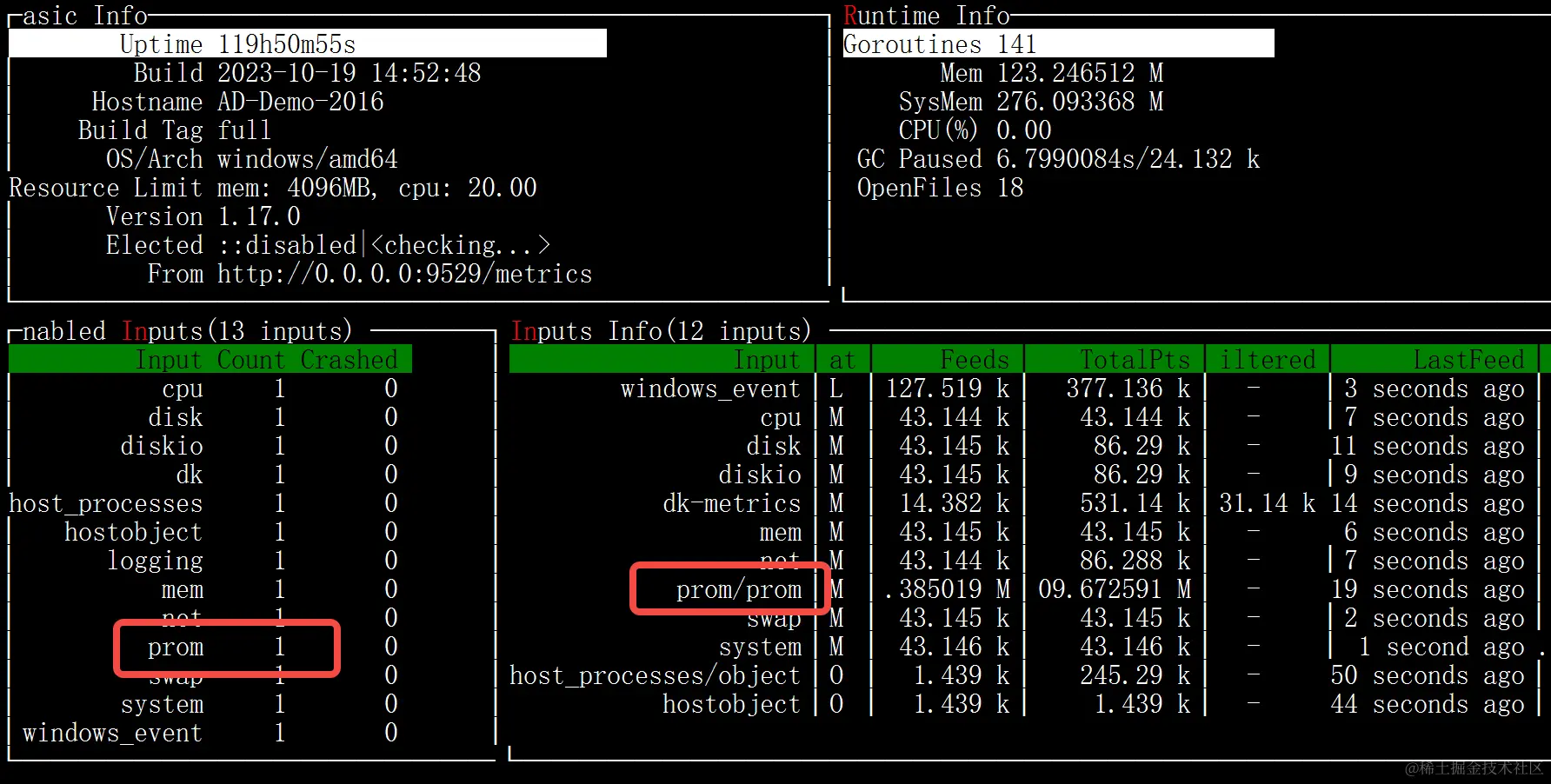Click the Version value 1.17.0

259,216
